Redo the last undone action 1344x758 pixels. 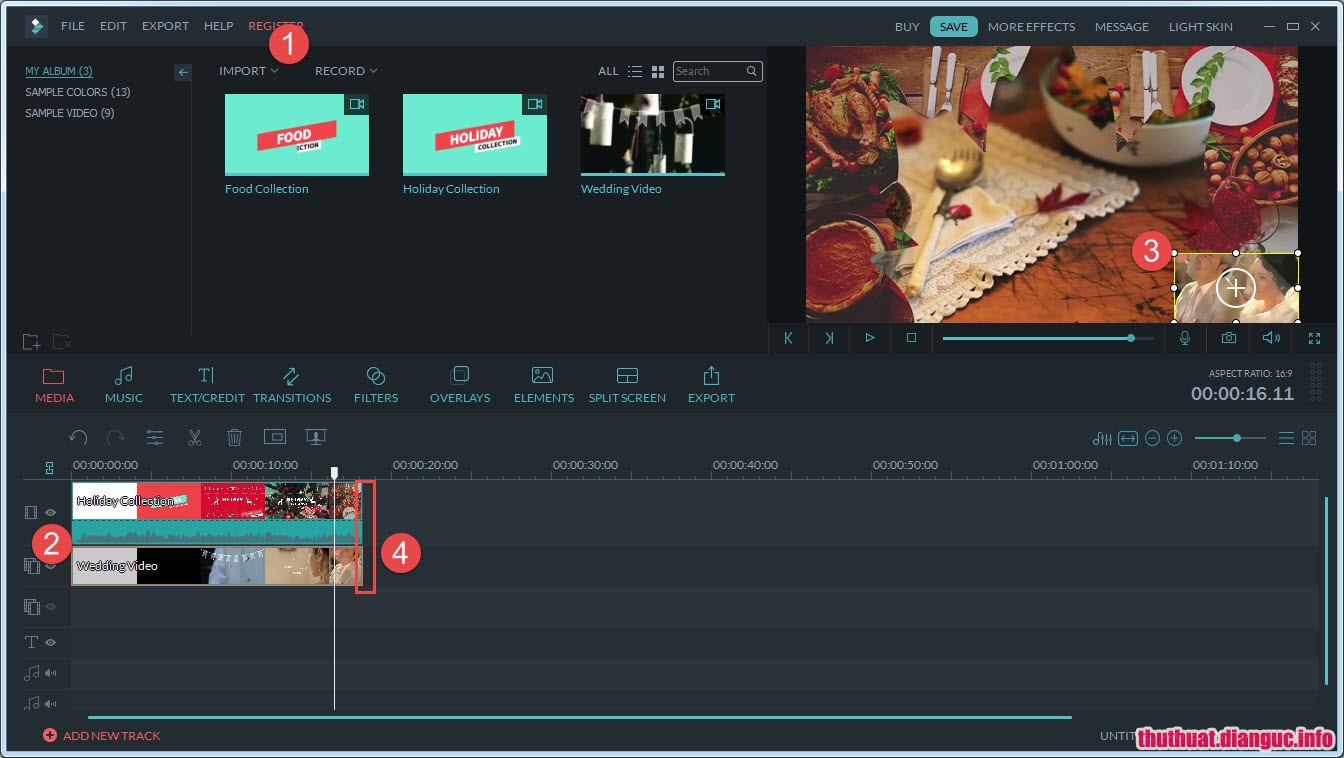[116, 437]
